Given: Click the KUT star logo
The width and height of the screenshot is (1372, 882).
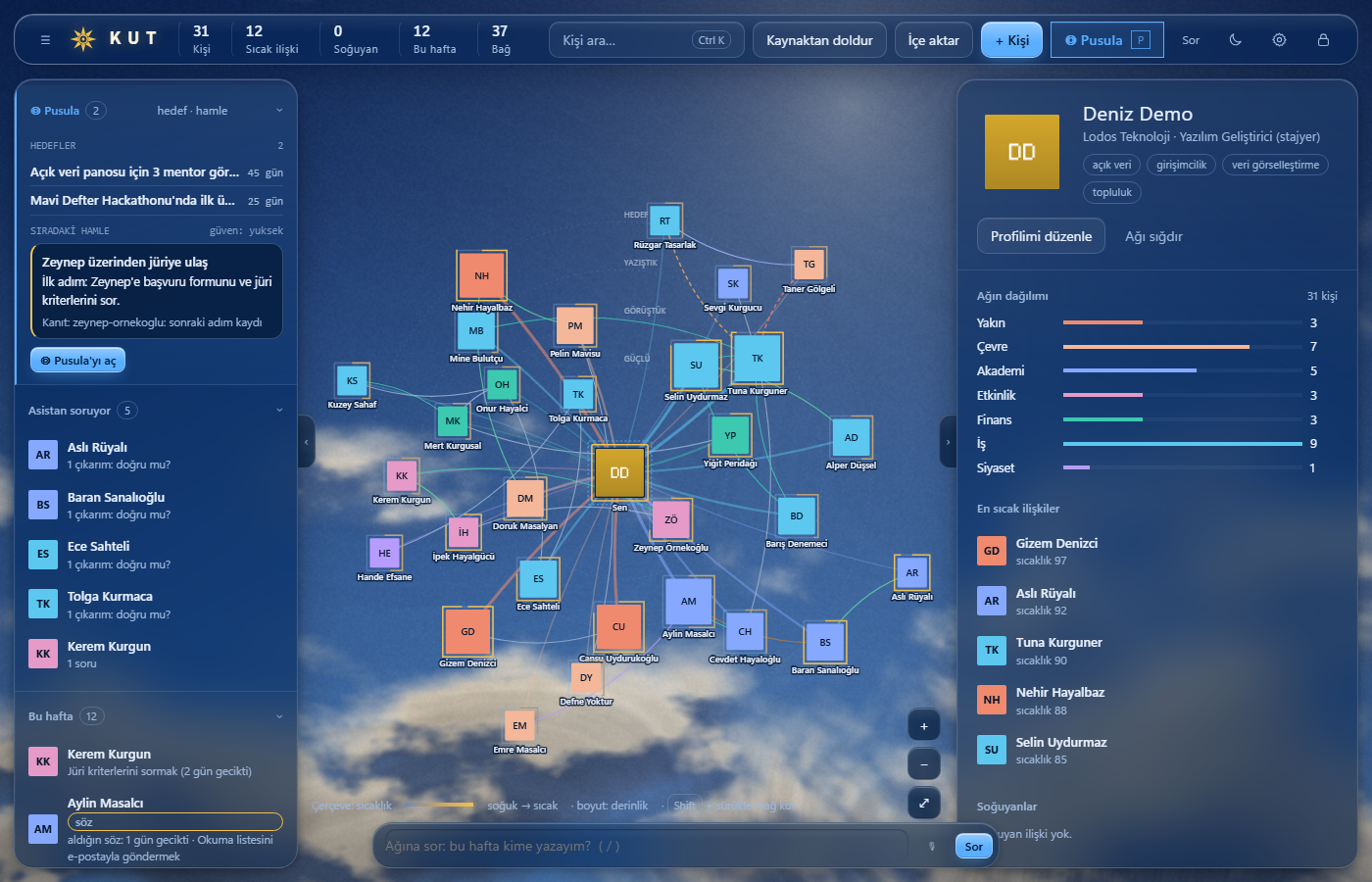Looking at the screenshot, I should (x=83, y=39).
